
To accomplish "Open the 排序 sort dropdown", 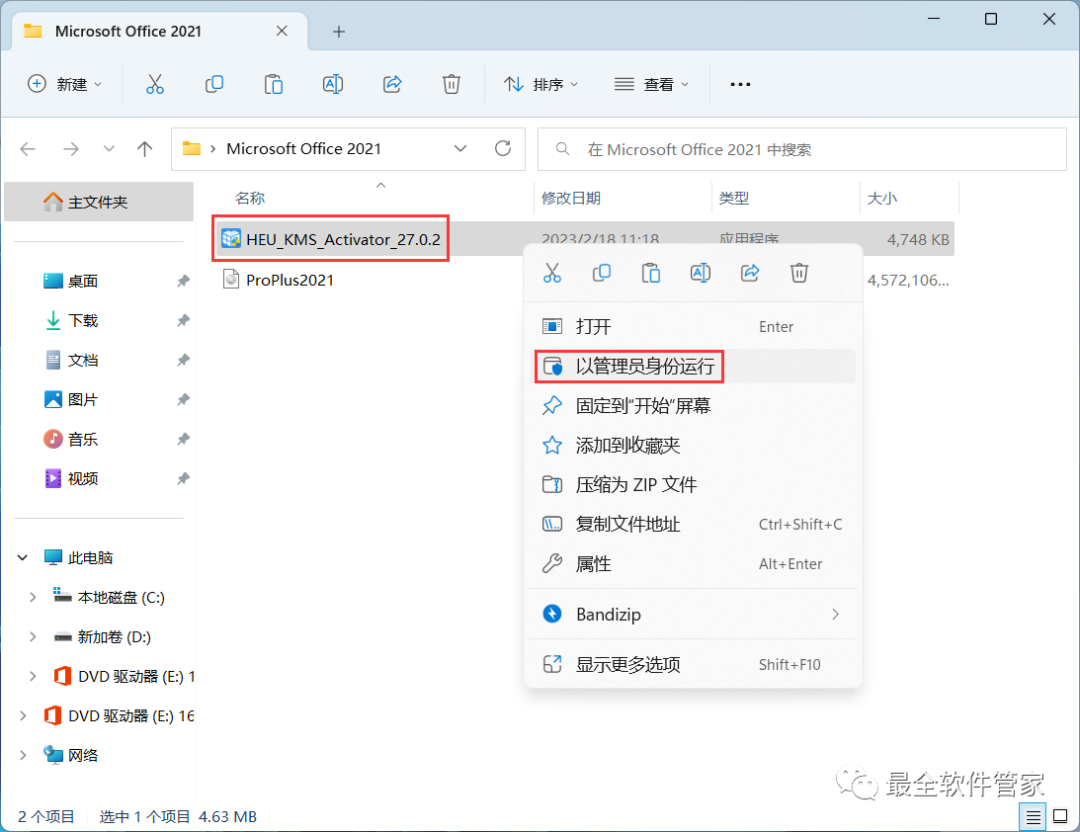I will [x=541, y=84].
